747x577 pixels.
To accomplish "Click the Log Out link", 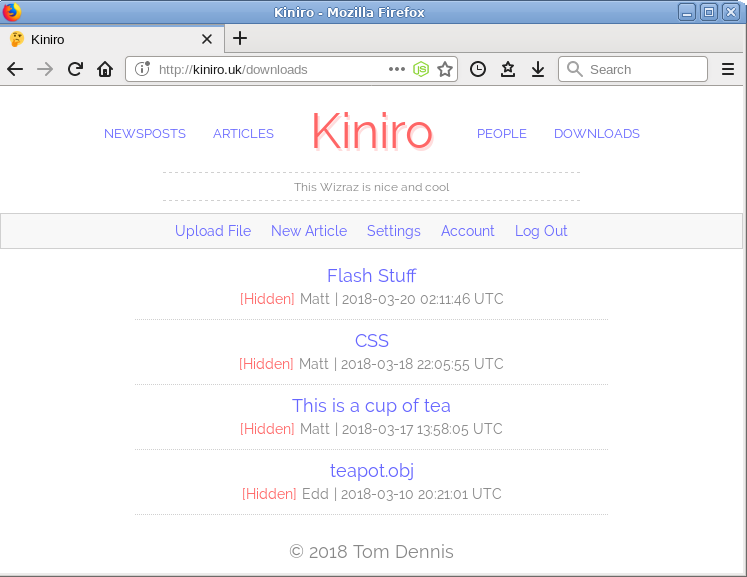I will [541, 231].
